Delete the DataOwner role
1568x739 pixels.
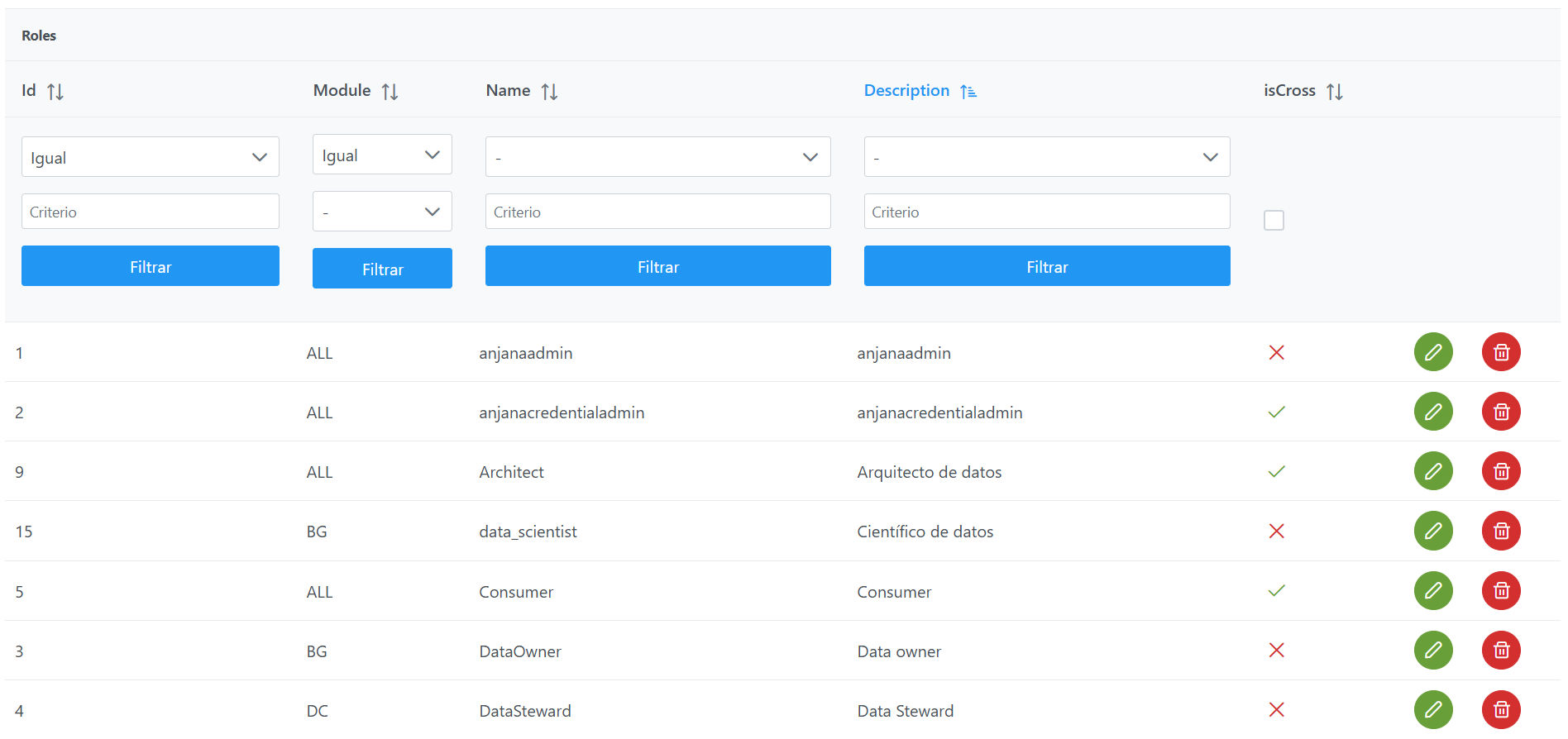1501,651
